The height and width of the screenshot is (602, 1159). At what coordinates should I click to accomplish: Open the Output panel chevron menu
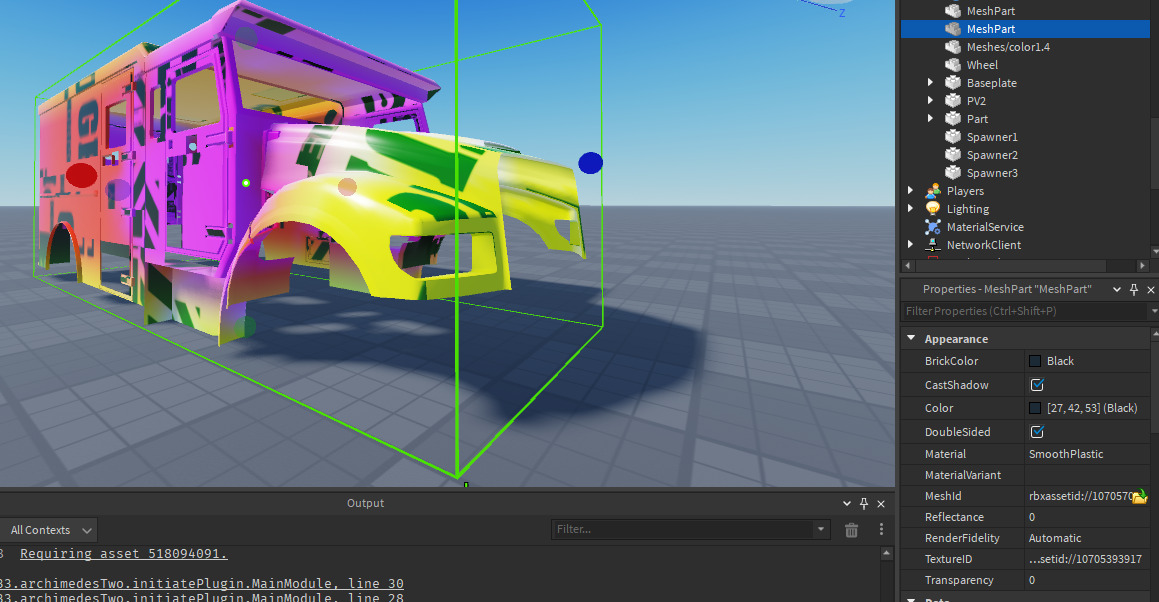pos(847,504)
